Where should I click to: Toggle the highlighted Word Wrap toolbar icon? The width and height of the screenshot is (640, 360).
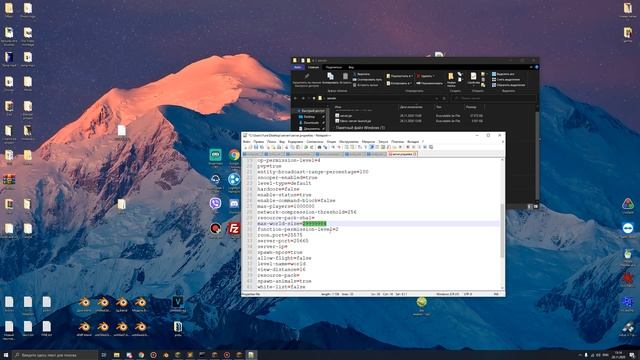[371, 147]
